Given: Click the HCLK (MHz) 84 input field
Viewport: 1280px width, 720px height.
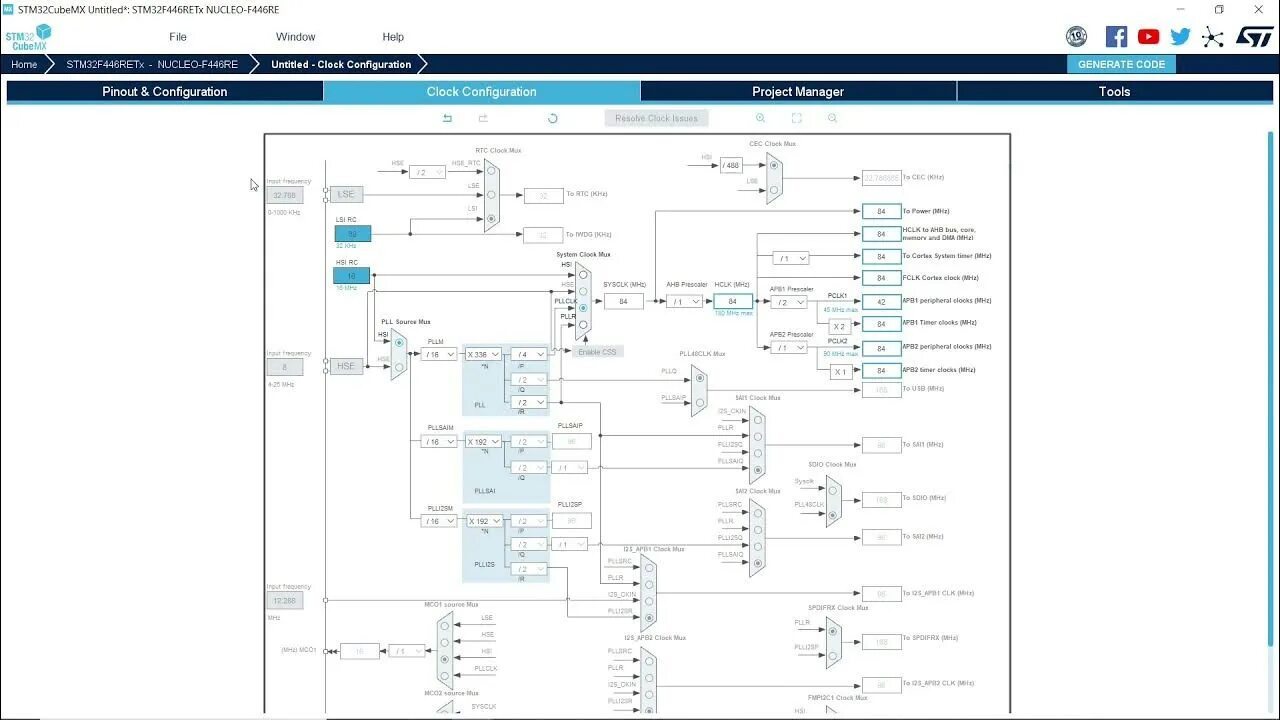Looking at the screenshot, I should pyautogui.click(x=733, y=302).
